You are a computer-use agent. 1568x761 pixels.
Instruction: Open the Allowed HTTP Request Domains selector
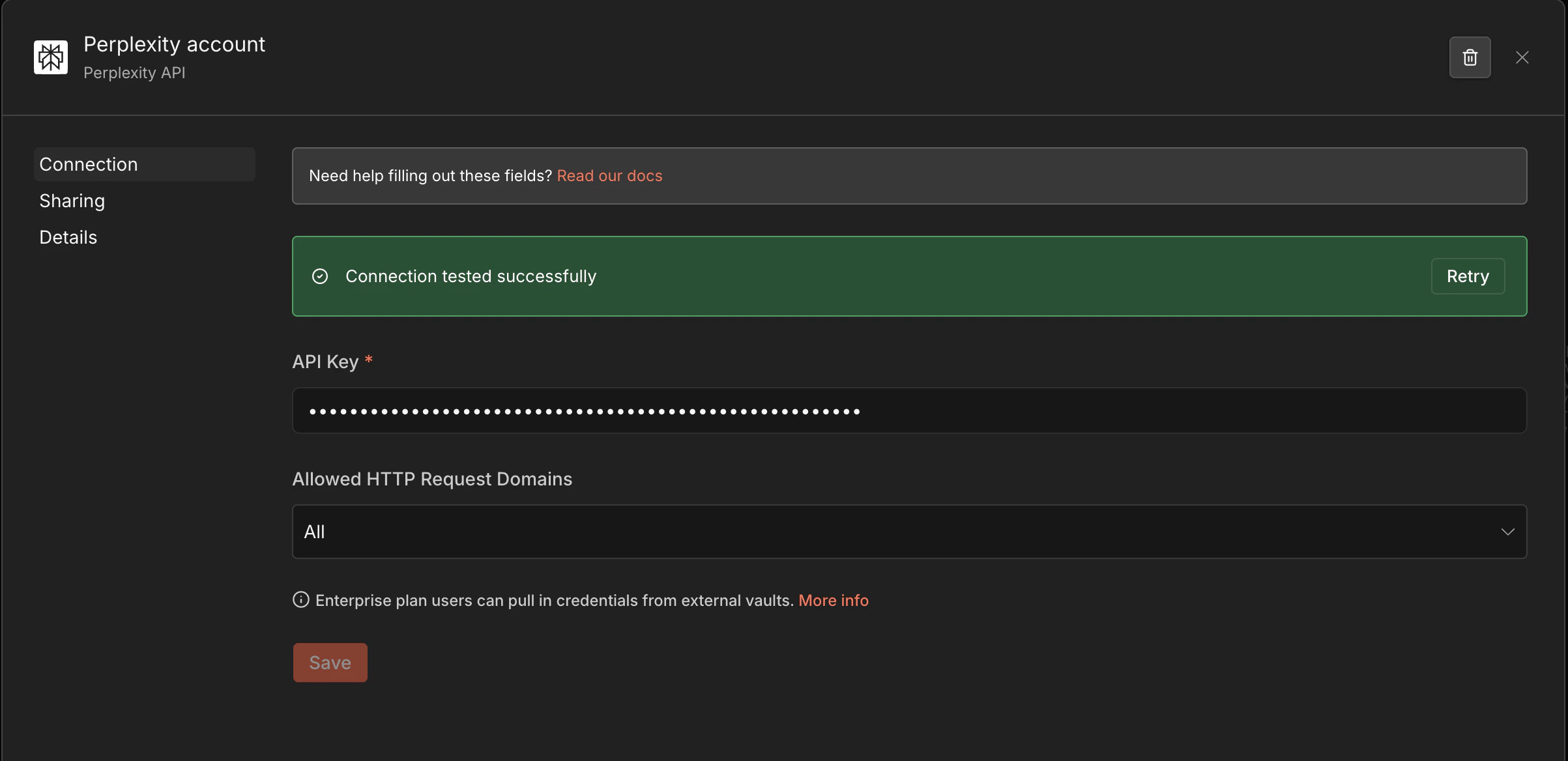point(909,532)
